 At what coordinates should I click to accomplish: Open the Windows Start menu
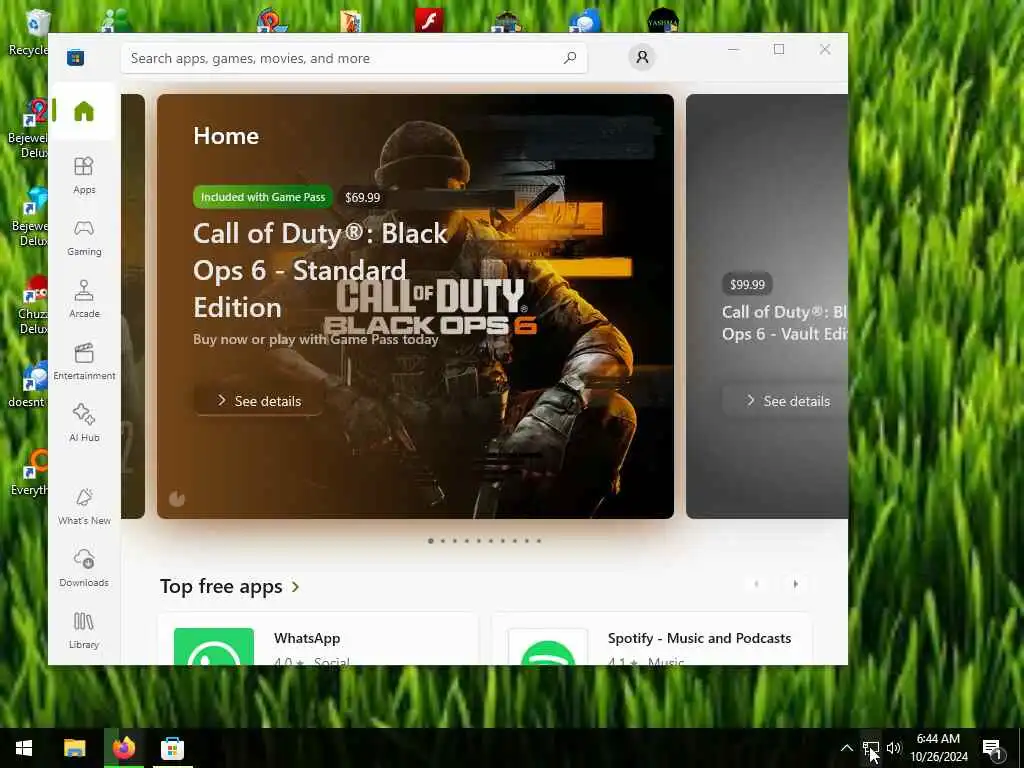24,748
